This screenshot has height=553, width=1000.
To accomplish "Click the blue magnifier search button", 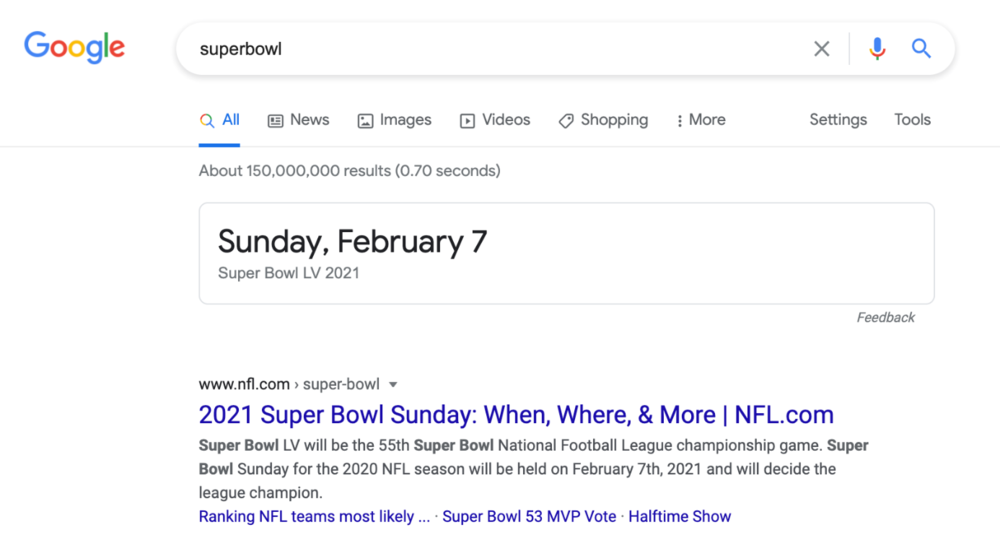I will [x=921, y=48].
